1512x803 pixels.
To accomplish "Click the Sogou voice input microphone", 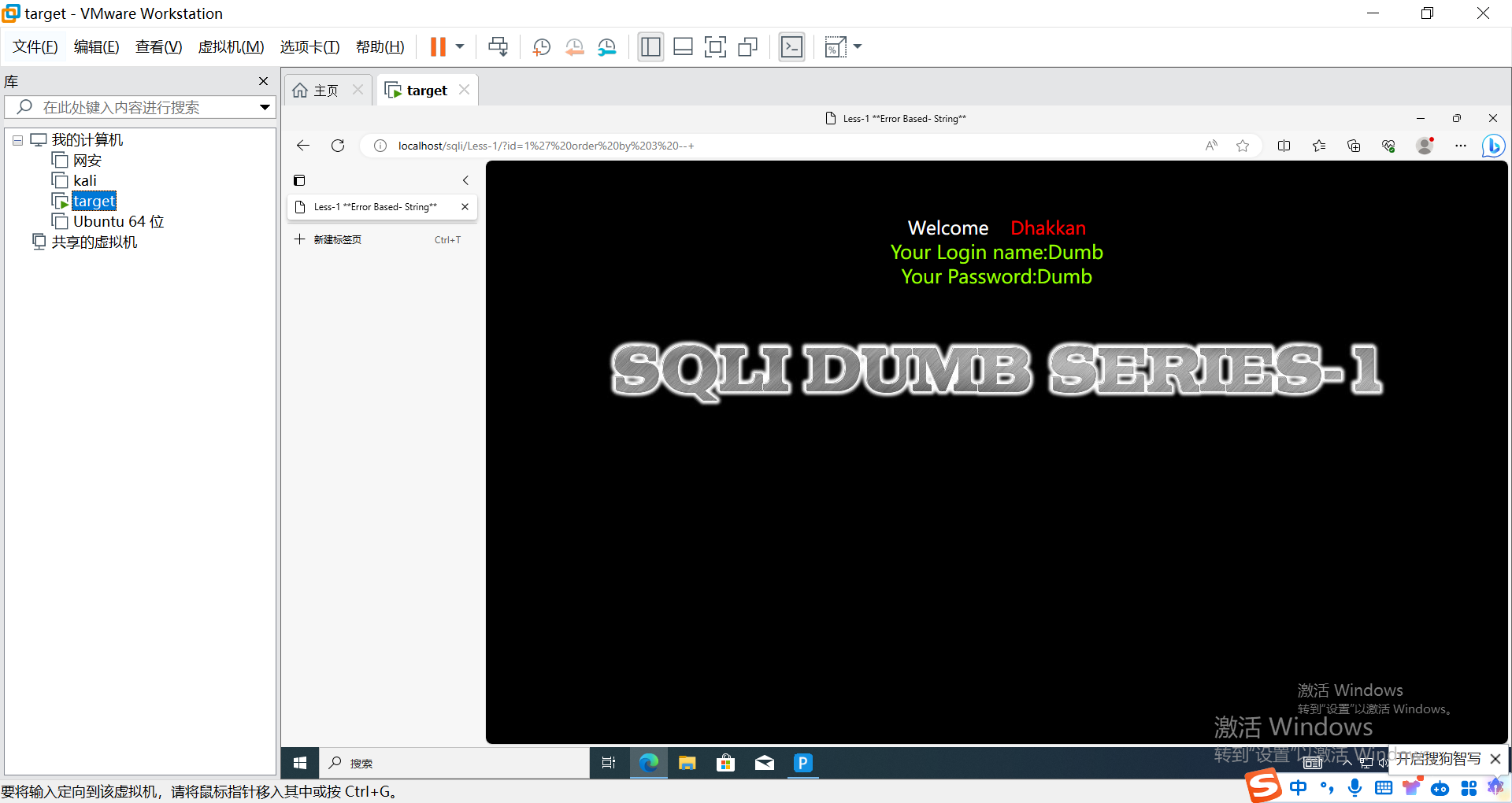I will pyautogui.click(x=1354, y=787).
